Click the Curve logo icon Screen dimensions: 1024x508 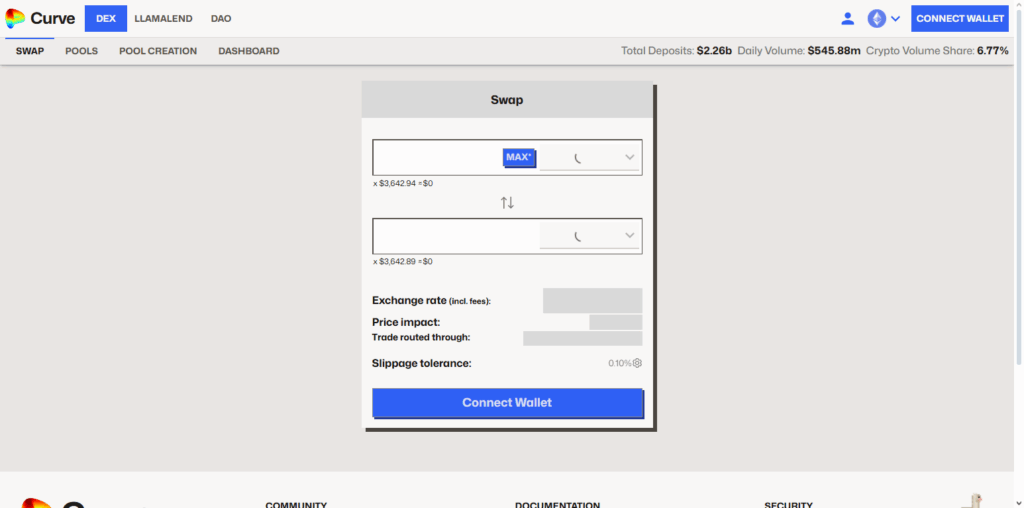(x=15, y=18)
